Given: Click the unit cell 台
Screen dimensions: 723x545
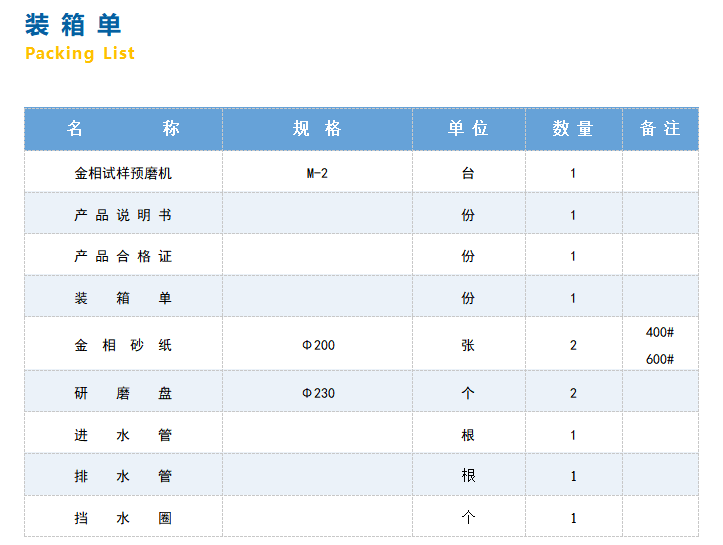Looking at the screenshot, I should click(468, 173).
